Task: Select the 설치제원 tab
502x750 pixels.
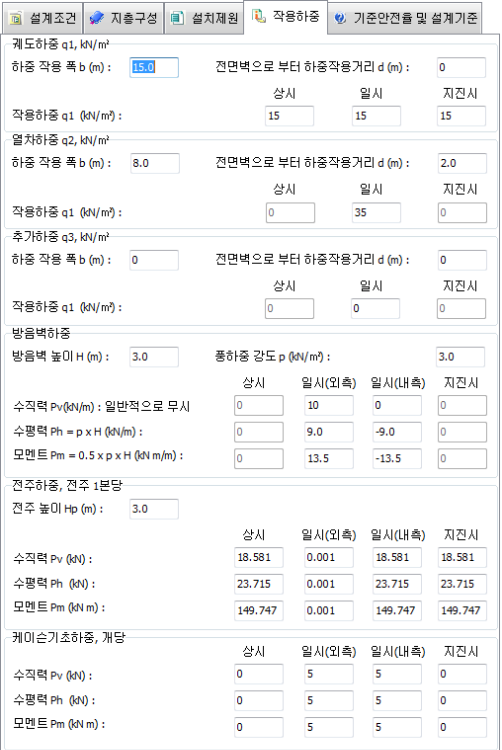Action: [204, 18]
